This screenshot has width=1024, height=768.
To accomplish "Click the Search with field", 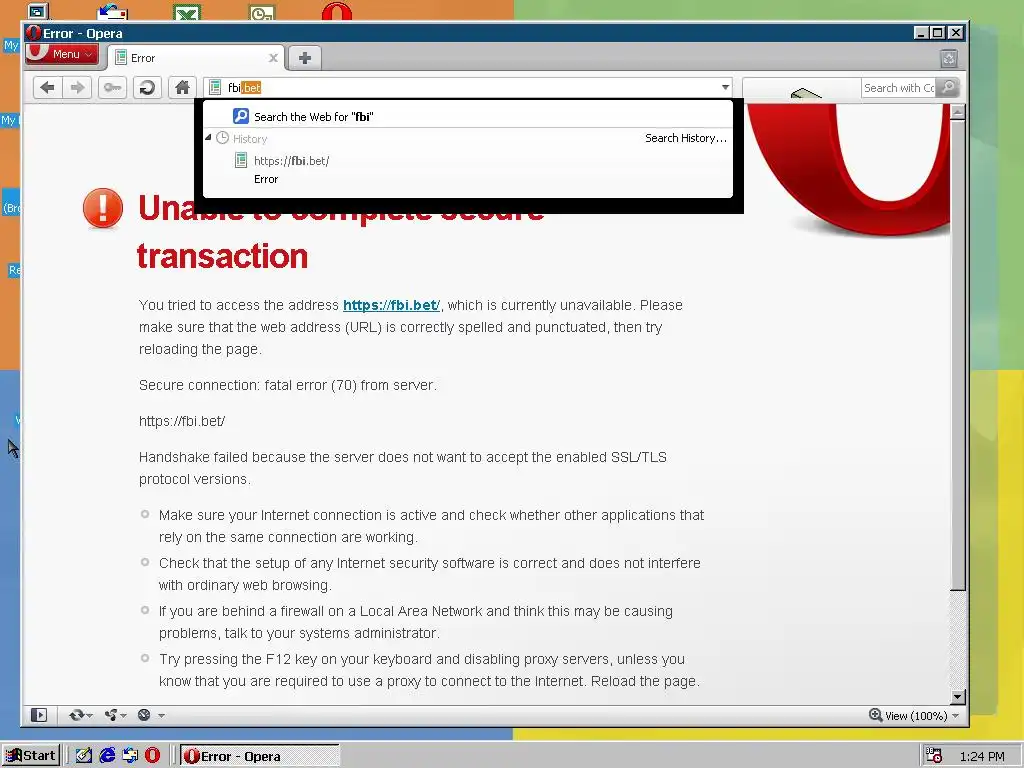I will click(898, 88).
